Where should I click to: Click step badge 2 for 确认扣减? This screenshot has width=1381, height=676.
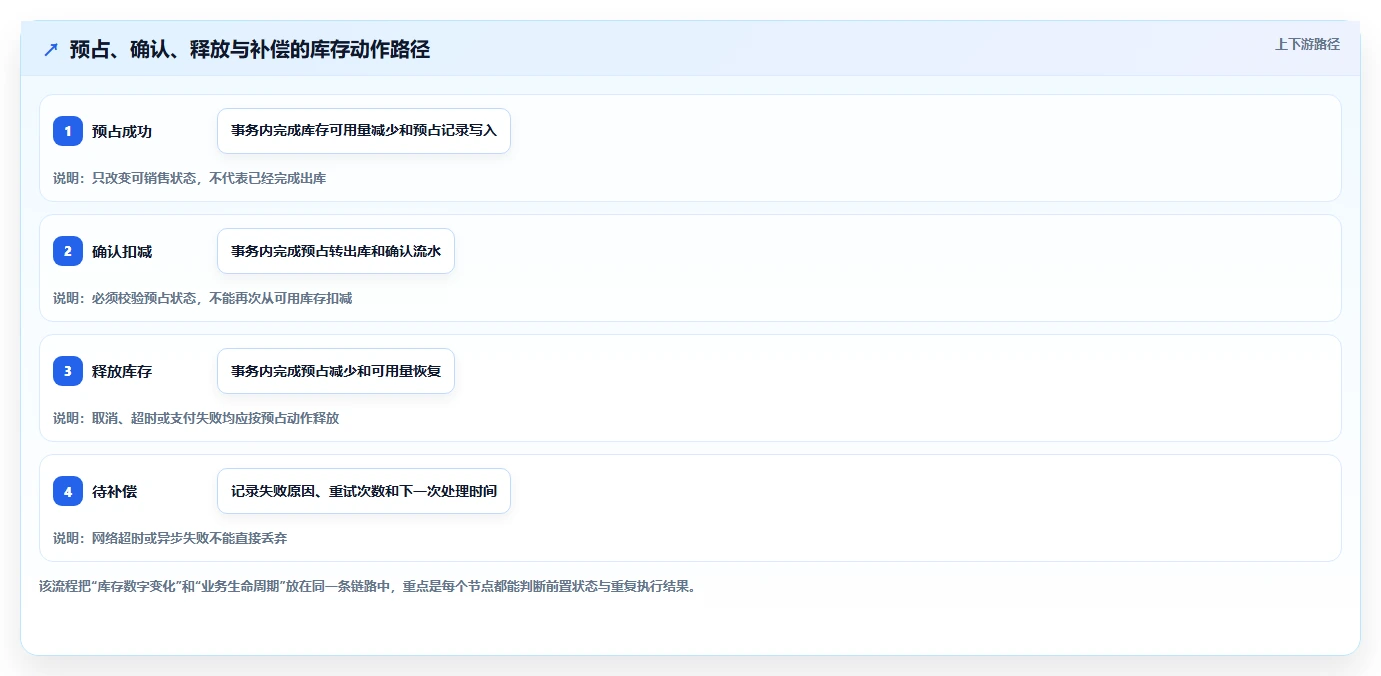68,251
